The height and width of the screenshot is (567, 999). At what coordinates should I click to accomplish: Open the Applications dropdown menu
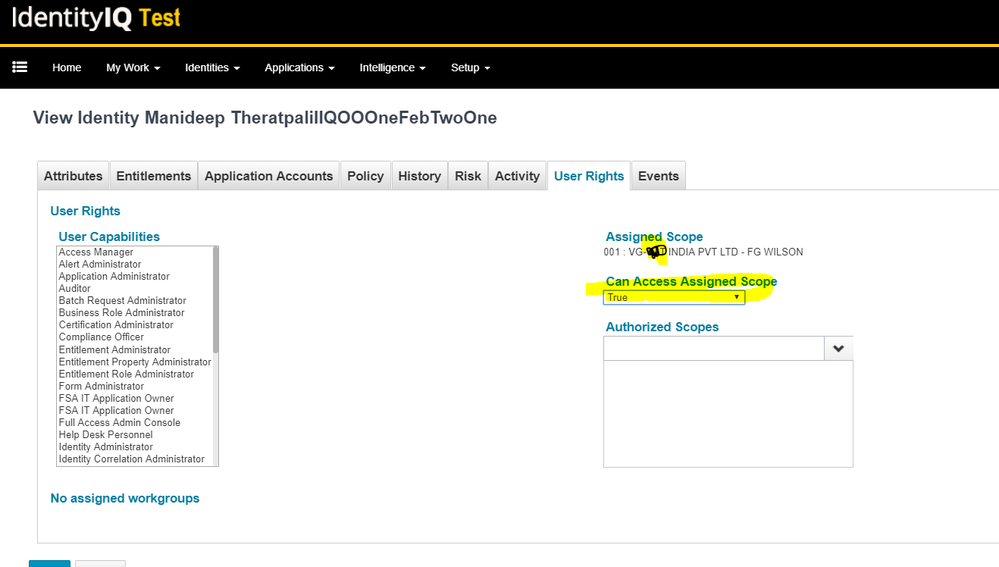click(299, 68)
